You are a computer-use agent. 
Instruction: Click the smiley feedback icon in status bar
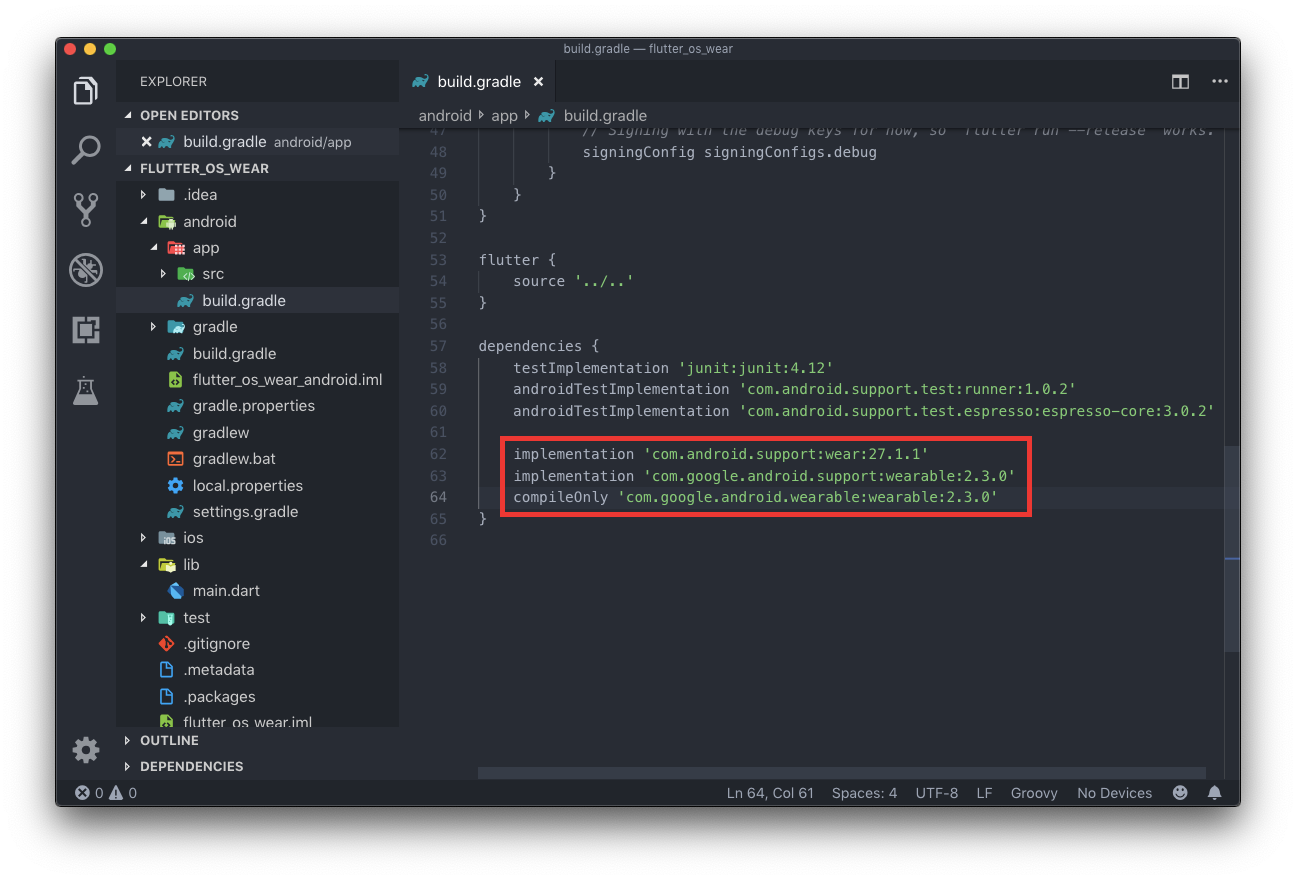pyautogui.click(x=1180, y=793)
